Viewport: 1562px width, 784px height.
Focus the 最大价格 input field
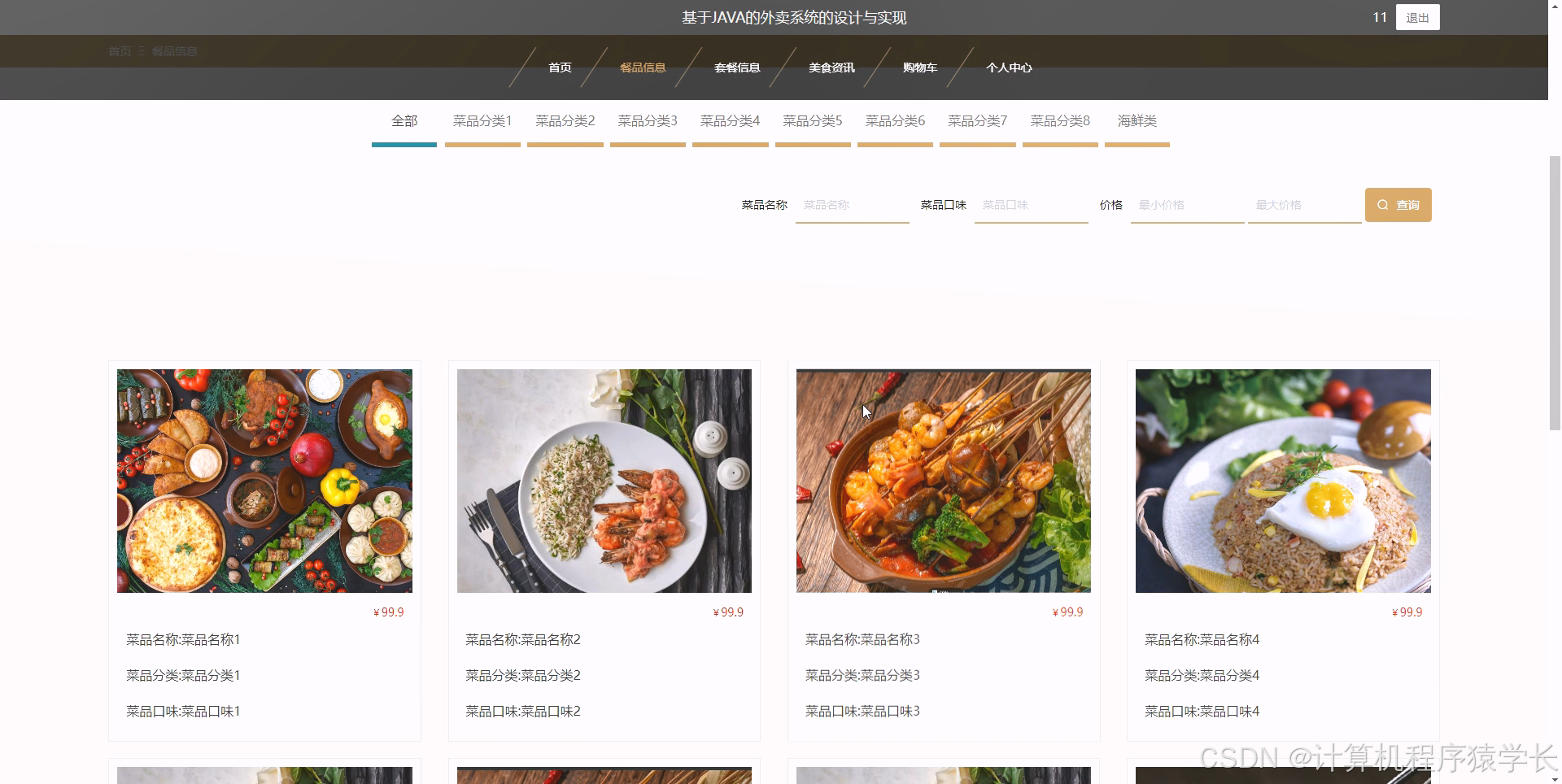click(1305, 205)
